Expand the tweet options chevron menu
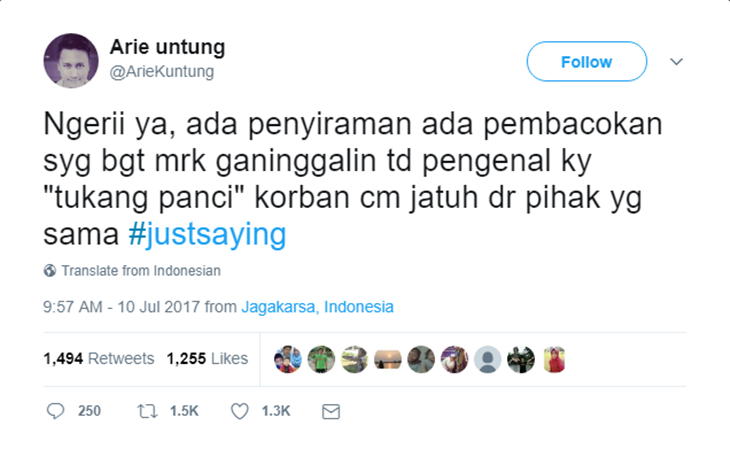This screenshot has height=456, width=730. 676,61
